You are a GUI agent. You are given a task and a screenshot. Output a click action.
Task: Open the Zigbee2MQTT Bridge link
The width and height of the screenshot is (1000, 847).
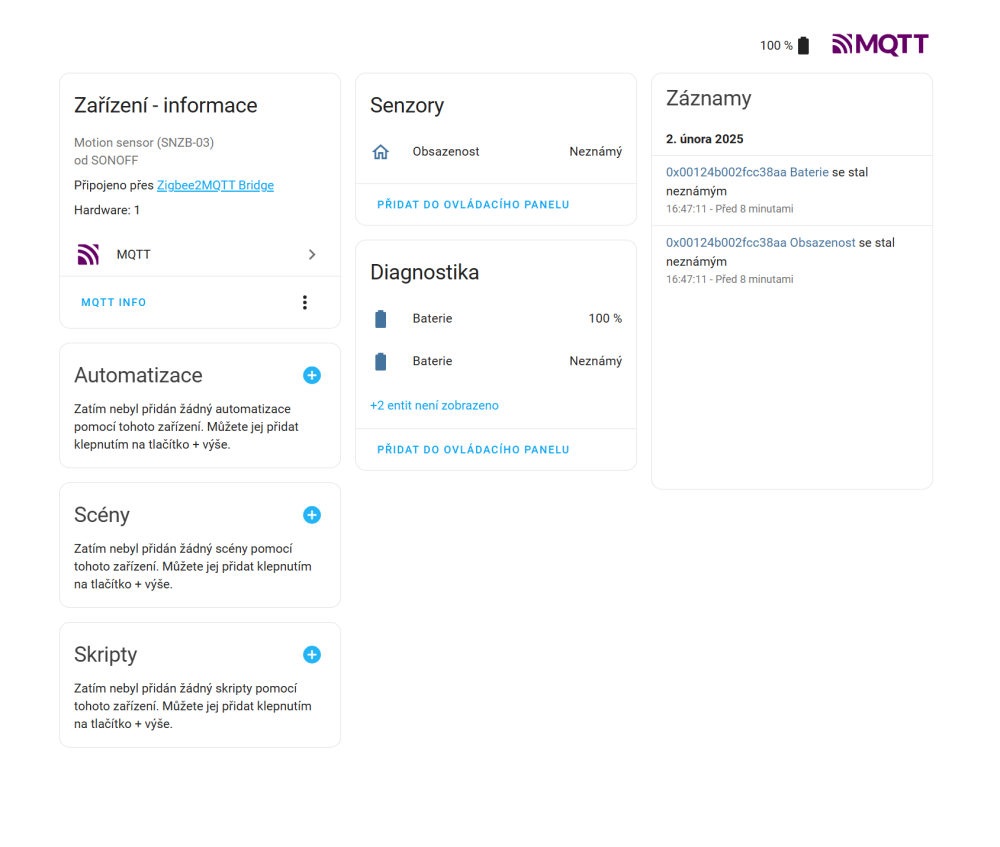coord(215,185)
